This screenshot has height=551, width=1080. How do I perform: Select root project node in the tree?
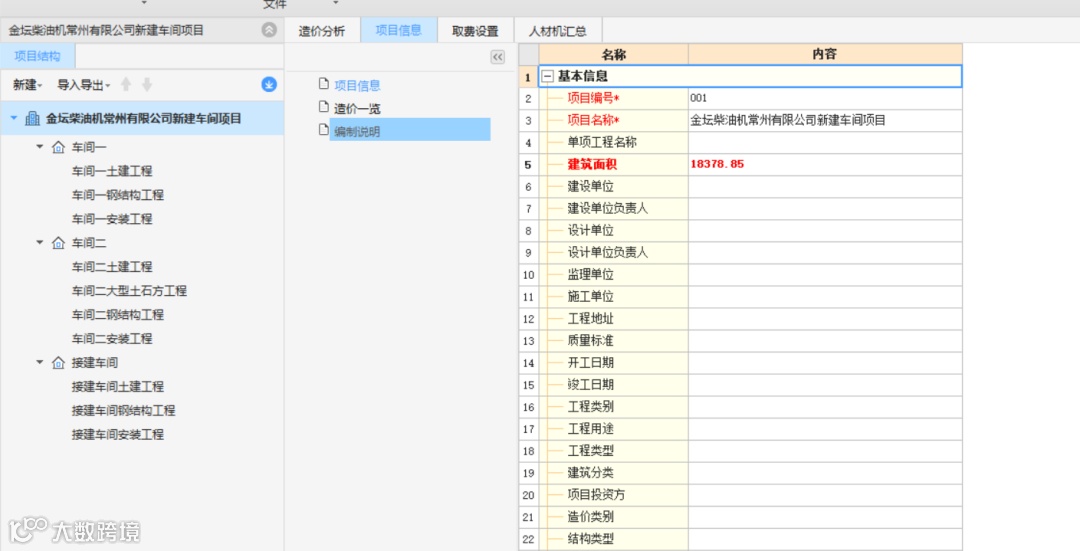[143, 118]
